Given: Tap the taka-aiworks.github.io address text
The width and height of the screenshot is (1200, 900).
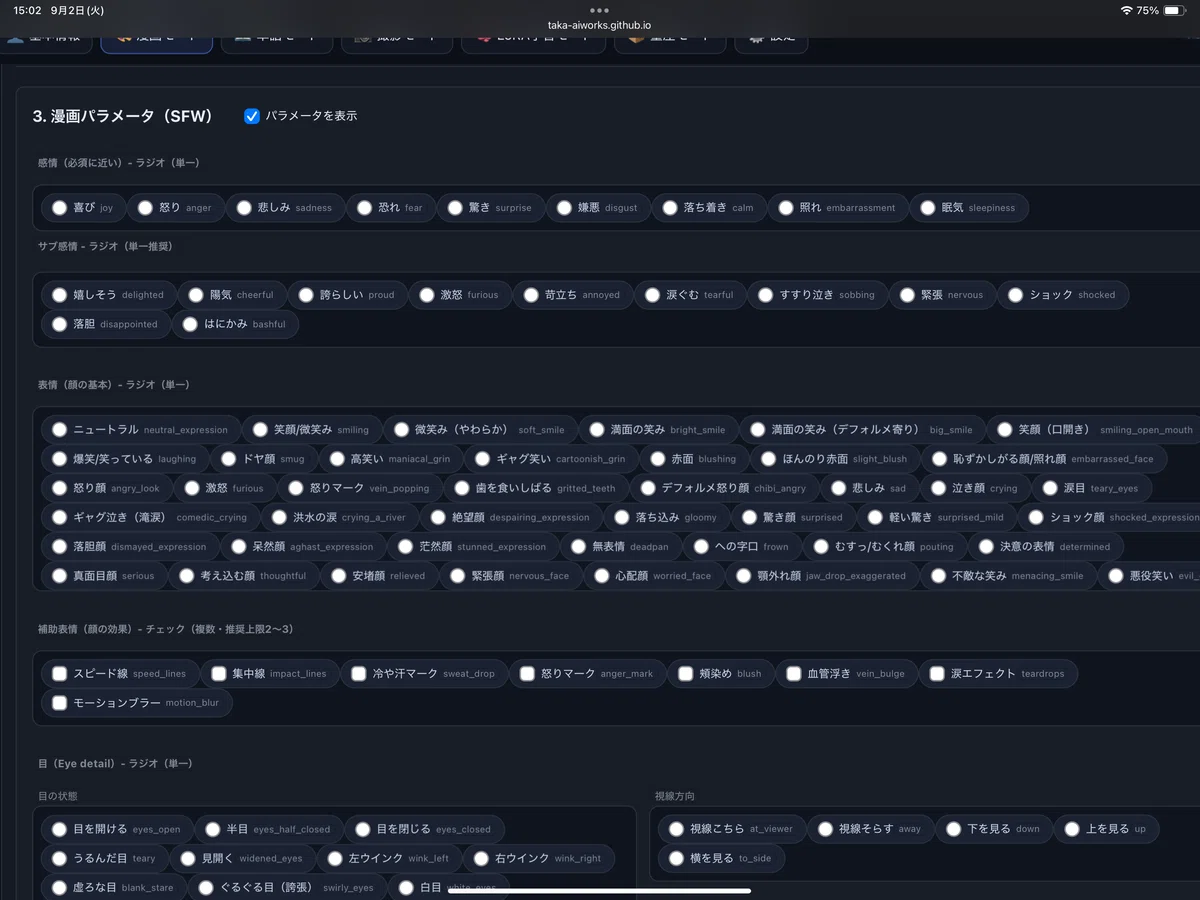Looking at the screenshot, I should tap(600, 26).
